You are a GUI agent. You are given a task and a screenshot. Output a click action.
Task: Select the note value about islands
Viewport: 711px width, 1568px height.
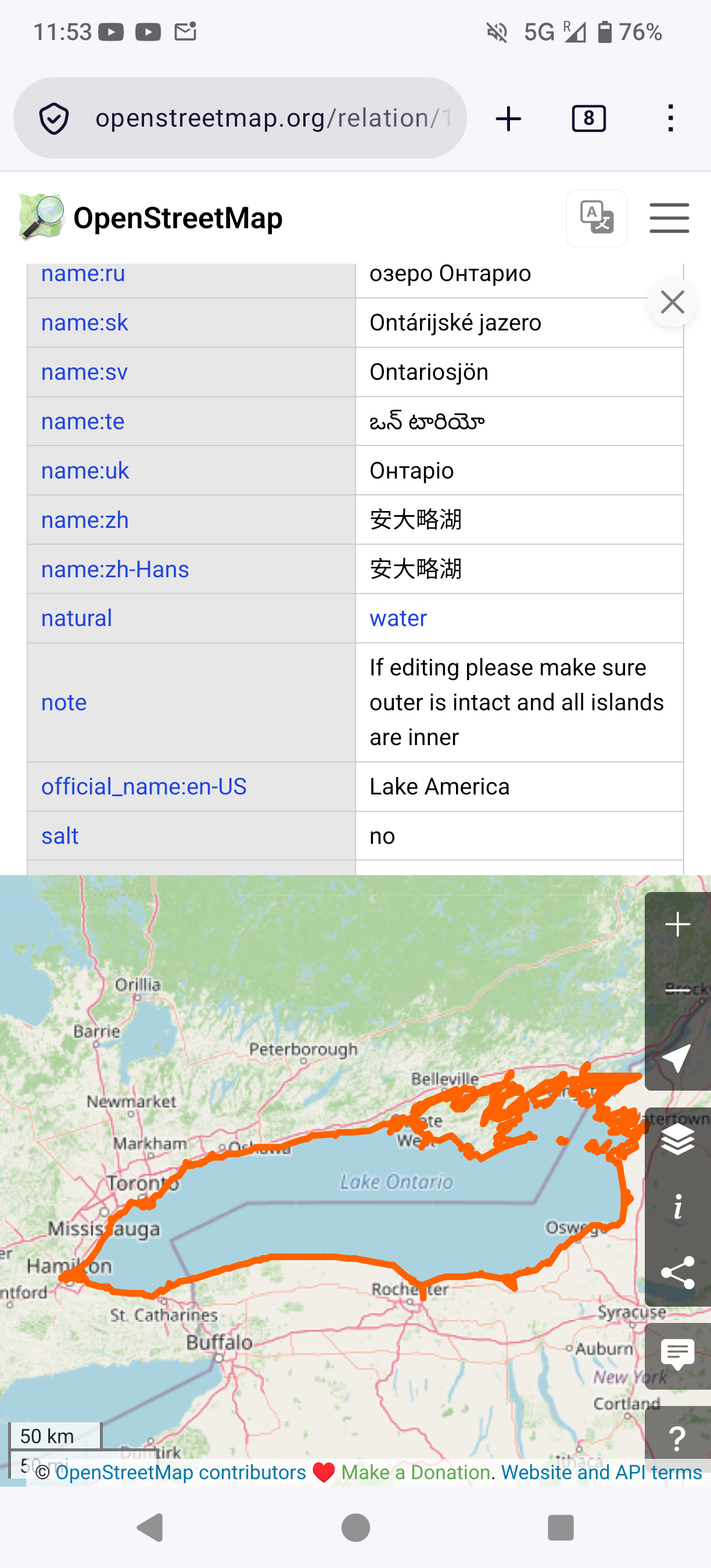pyautogui.click(x=517, y=703)
